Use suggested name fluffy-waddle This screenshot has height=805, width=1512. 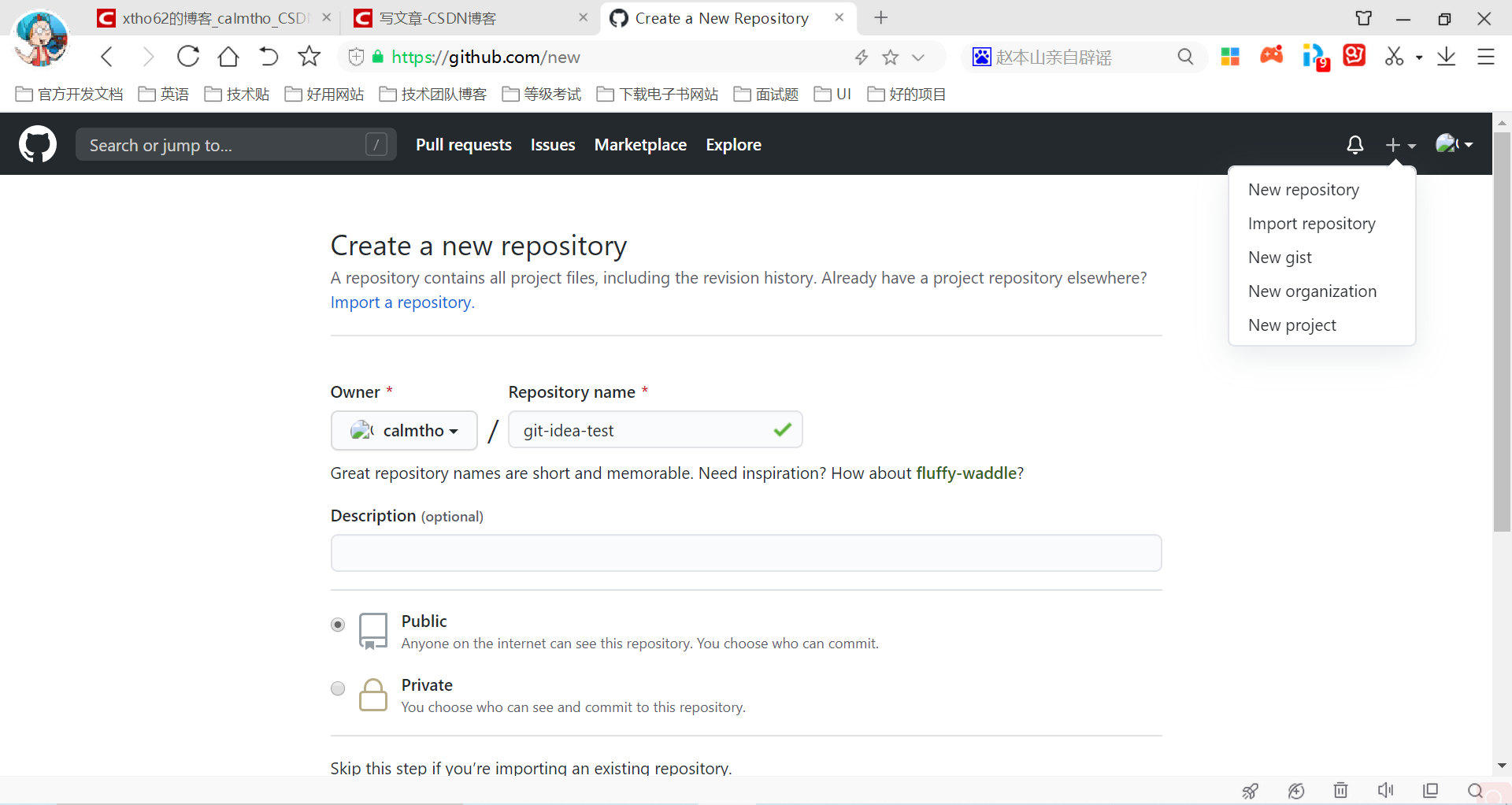pyautogui.click(x=966, y=473)
